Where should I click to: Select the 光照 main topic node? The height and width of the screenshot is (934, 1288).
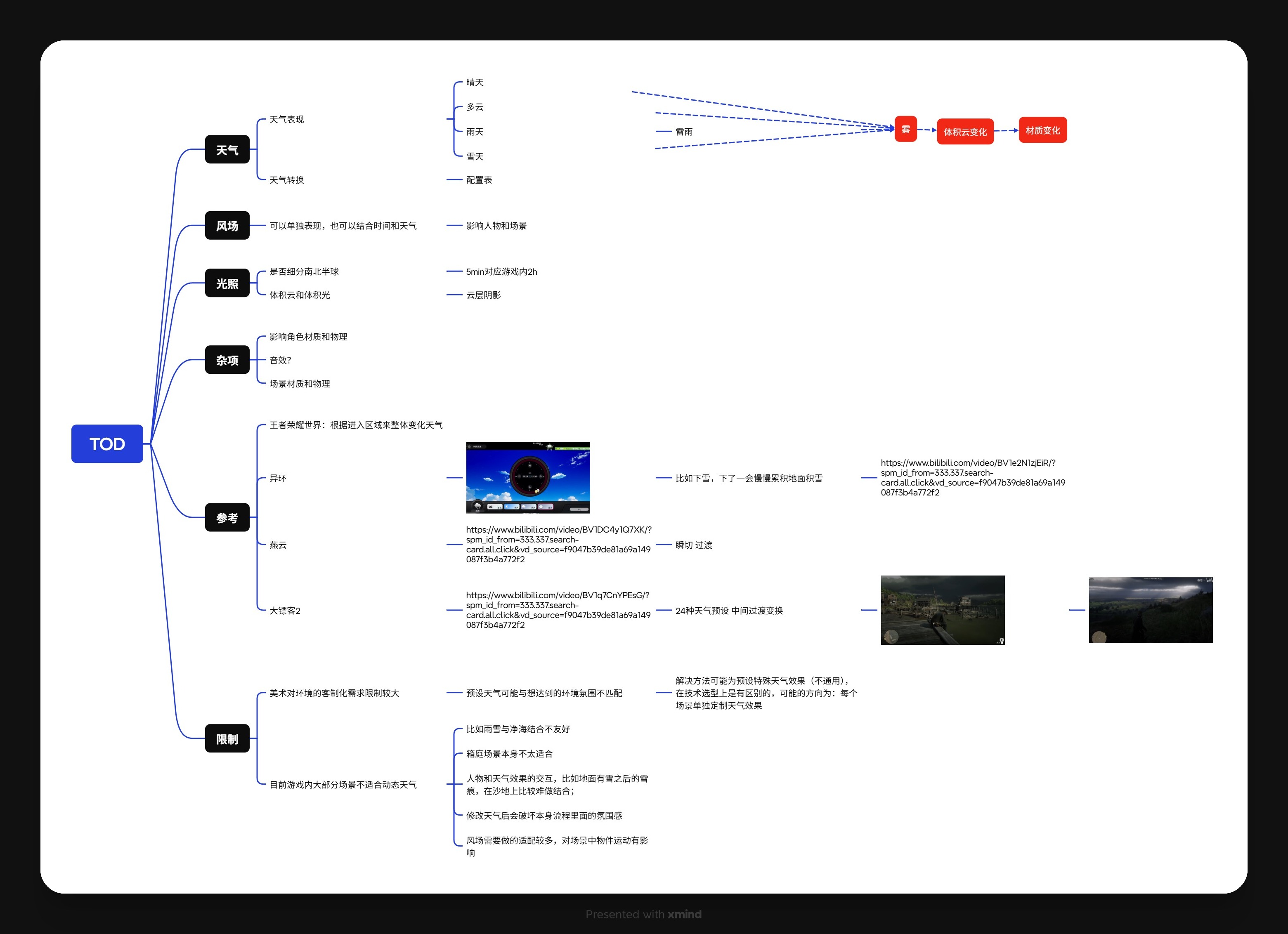pyautogui.click(x=227, y=283)
